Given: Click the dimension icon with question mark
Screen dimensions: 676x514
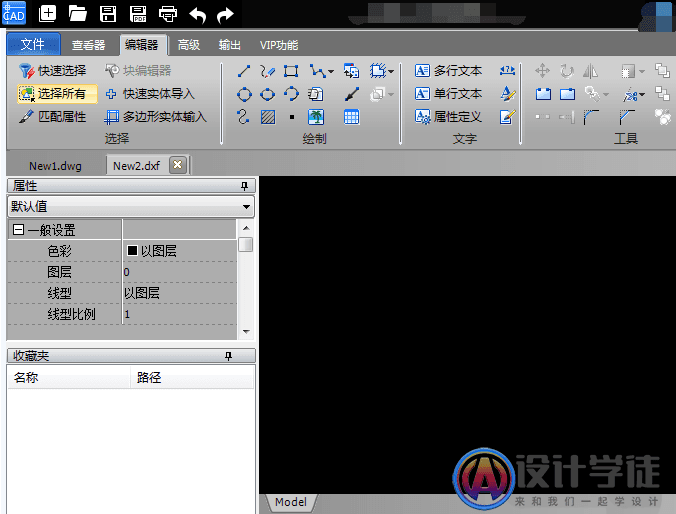Looking at the screenshot, I should 507,70.
